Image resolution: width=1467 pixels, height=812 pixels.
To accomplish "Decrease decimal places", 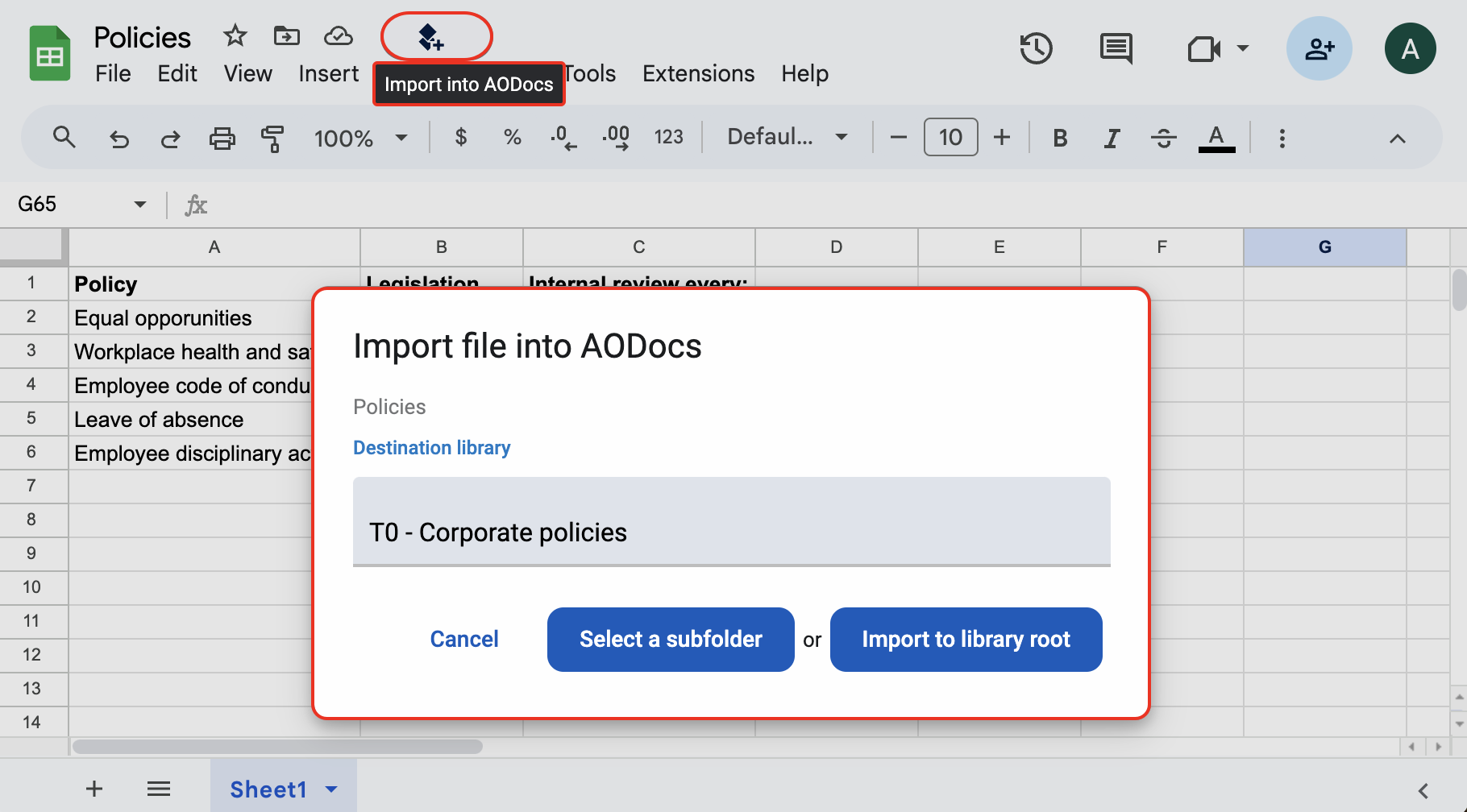I will point(563,138).
